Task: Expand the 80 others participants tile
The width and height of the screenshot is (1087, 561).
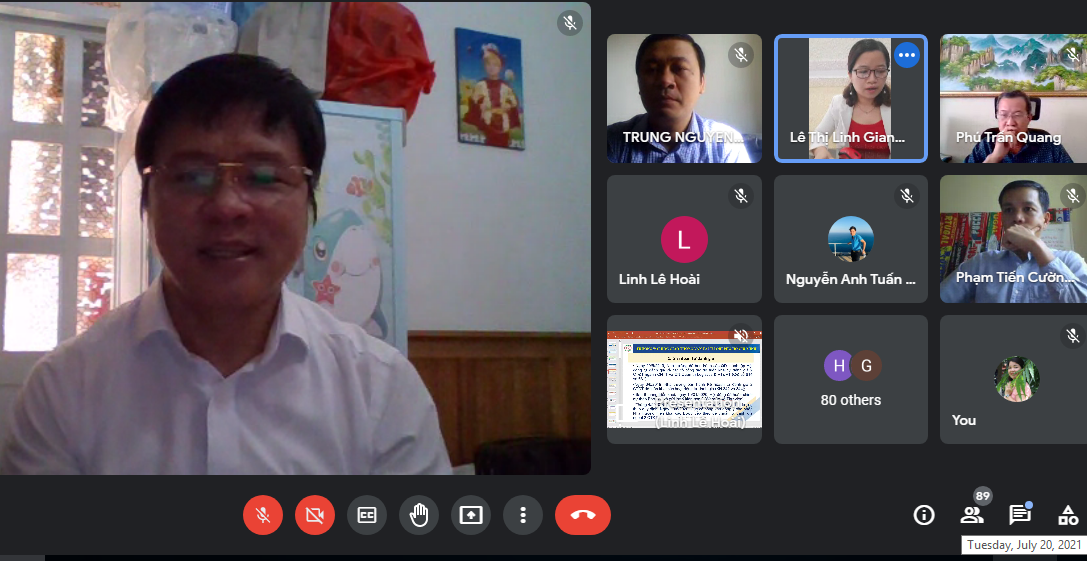Action: point(851,380)
